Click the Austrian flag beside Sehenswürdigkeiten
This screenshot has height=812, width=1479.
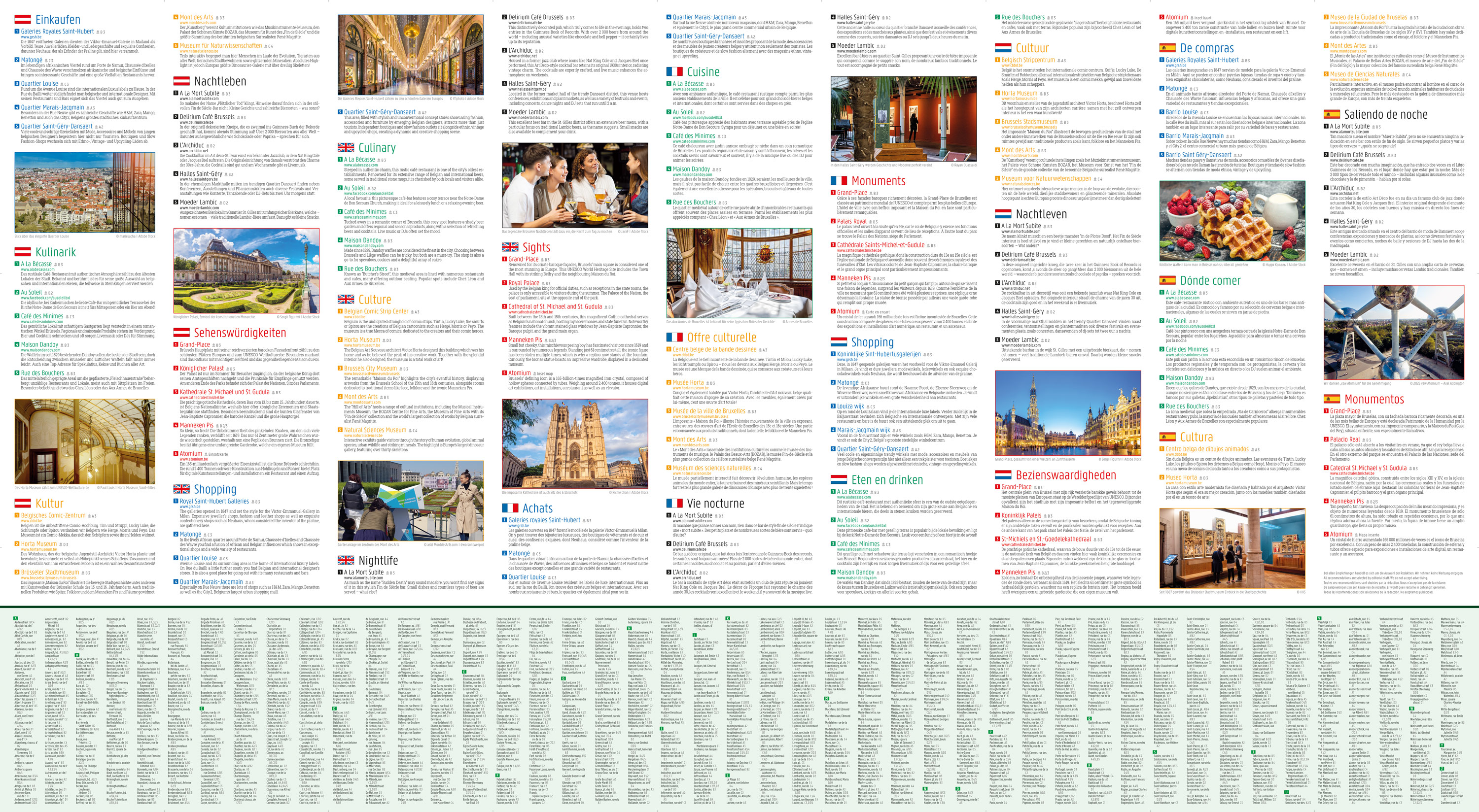181,333
